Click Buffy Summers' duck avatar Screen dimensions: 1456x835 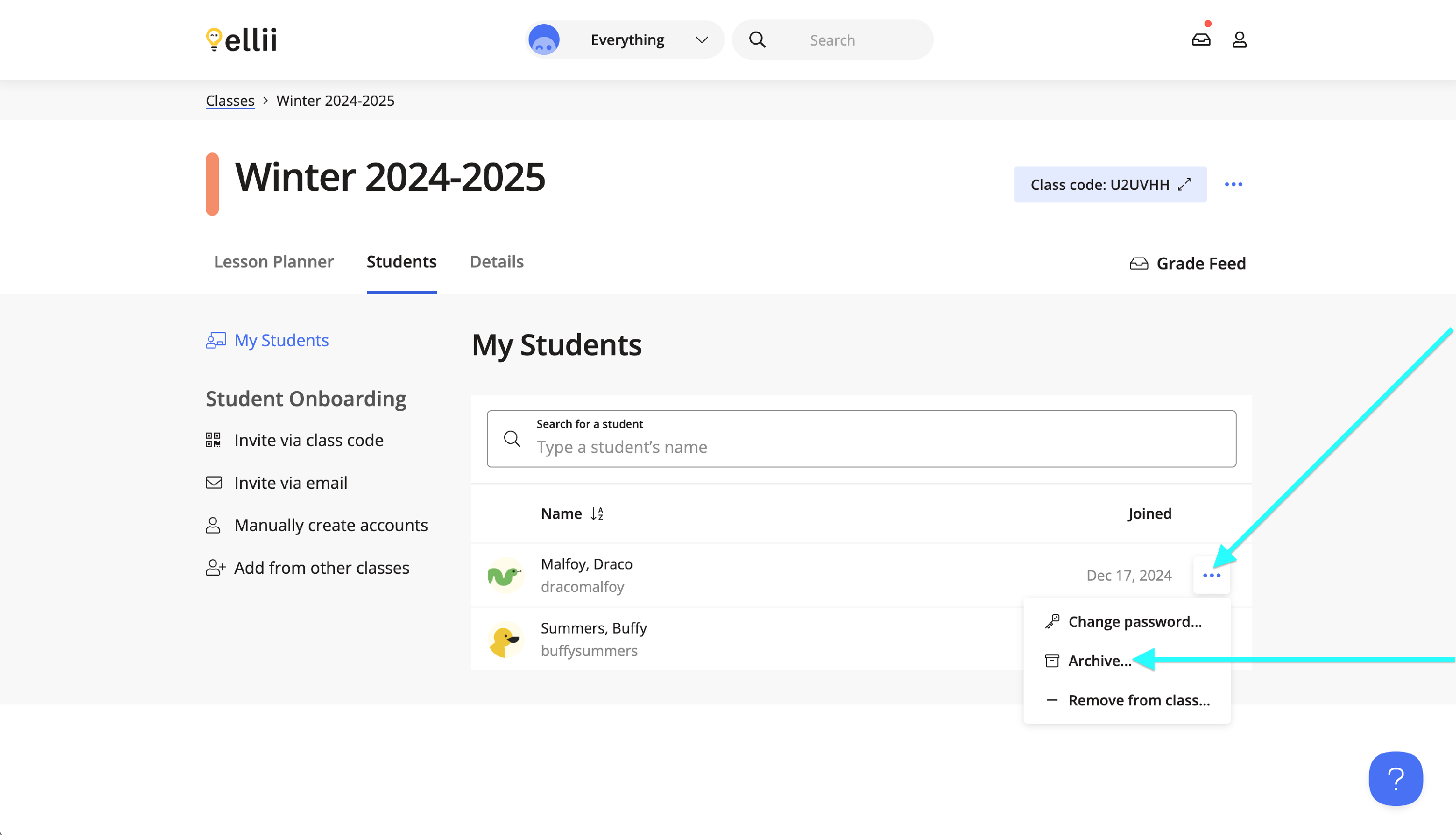click(x=505, y=639)
